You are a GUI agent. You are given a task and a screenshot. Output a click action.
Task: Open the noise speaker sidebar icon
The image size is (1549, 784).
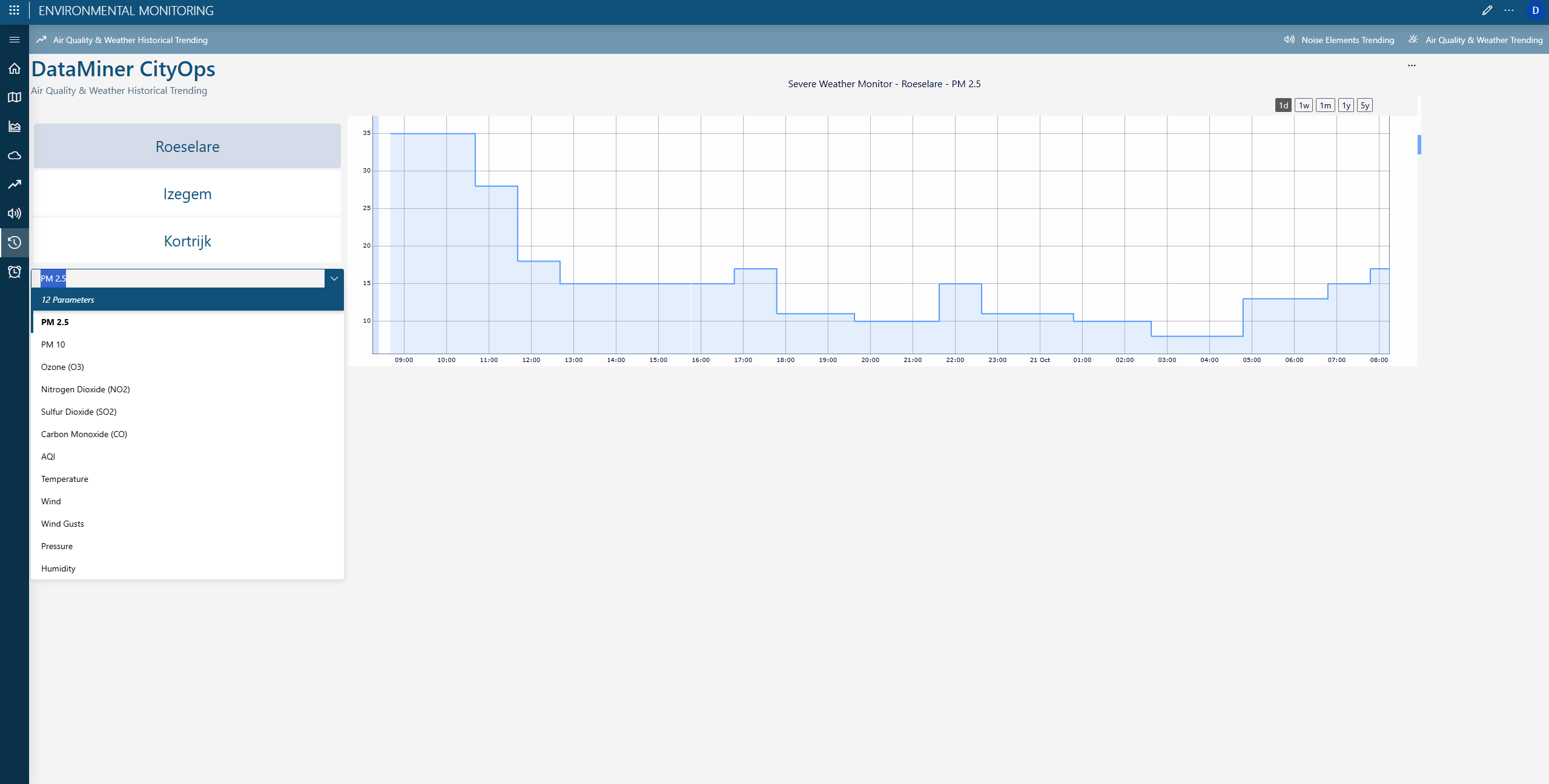tap(15, 214)
